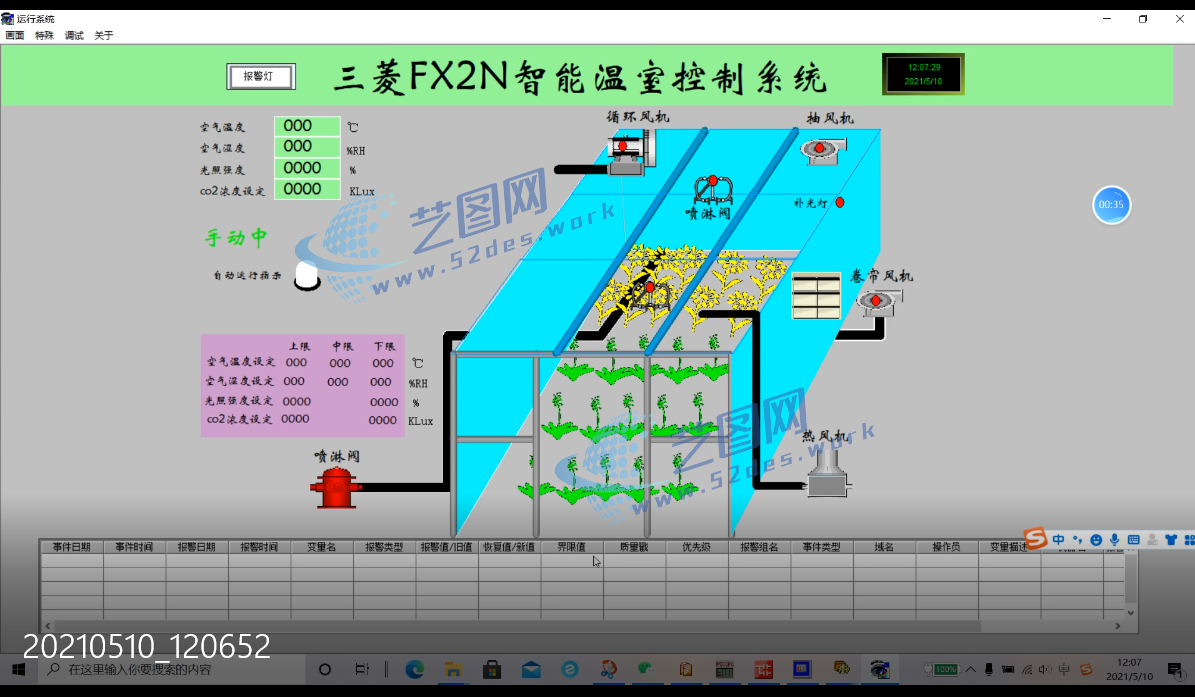Click the 空气湿度 readout field
The width and height of the screenshot is (1195, 697).
pos(307,147)
